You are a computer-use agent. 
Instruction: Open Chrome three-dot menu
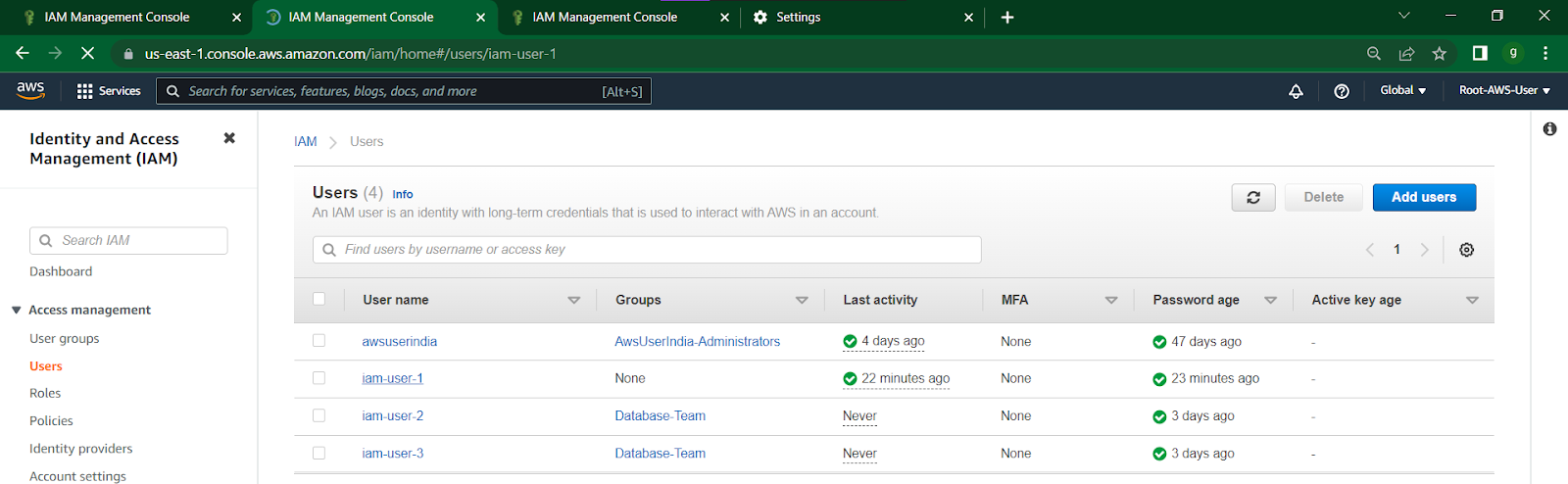tap(1545, 54)
